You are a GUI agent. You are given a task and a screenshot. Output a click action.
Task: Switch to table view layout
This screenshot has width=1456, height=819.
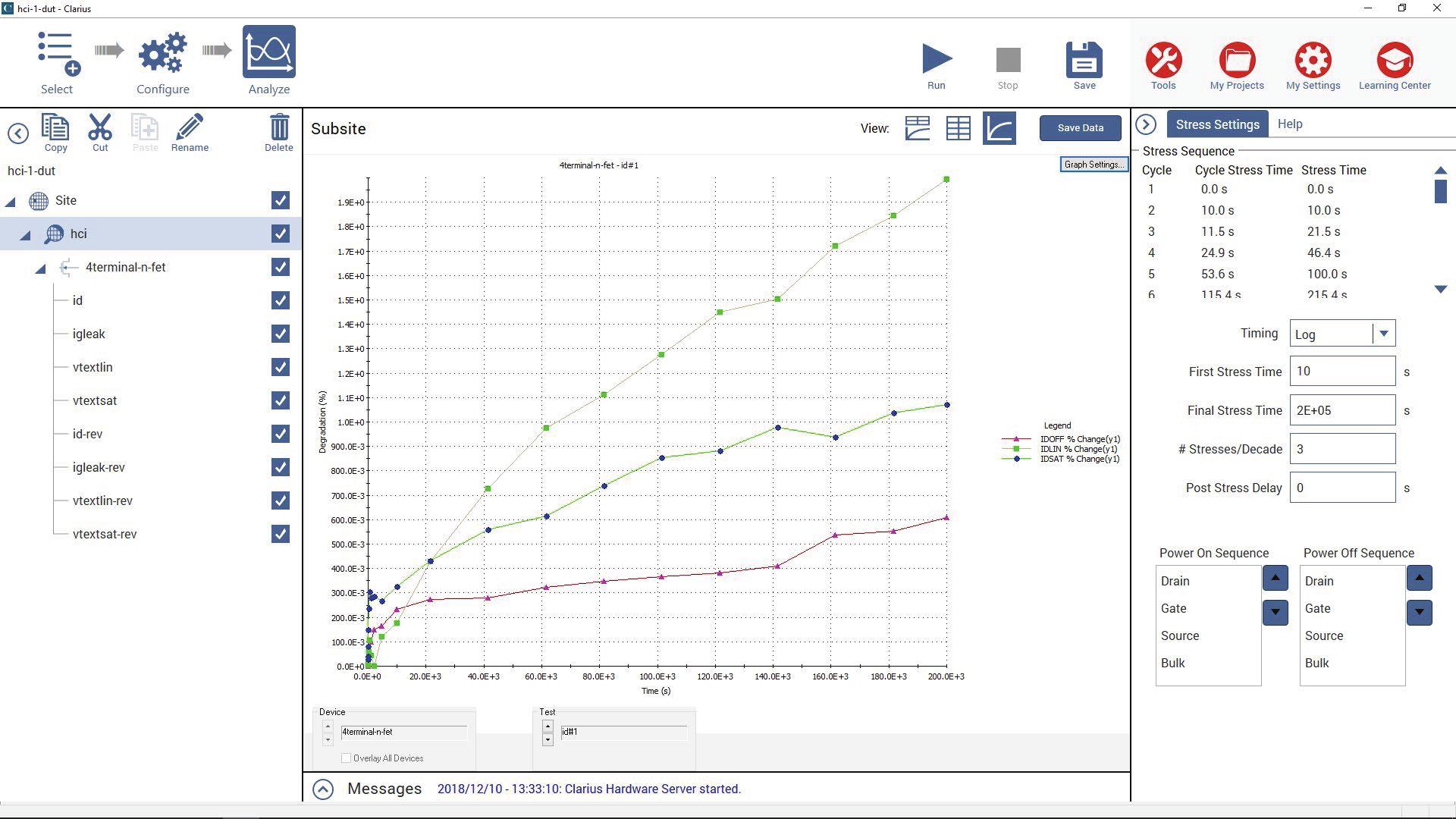(x=957, y=128)
